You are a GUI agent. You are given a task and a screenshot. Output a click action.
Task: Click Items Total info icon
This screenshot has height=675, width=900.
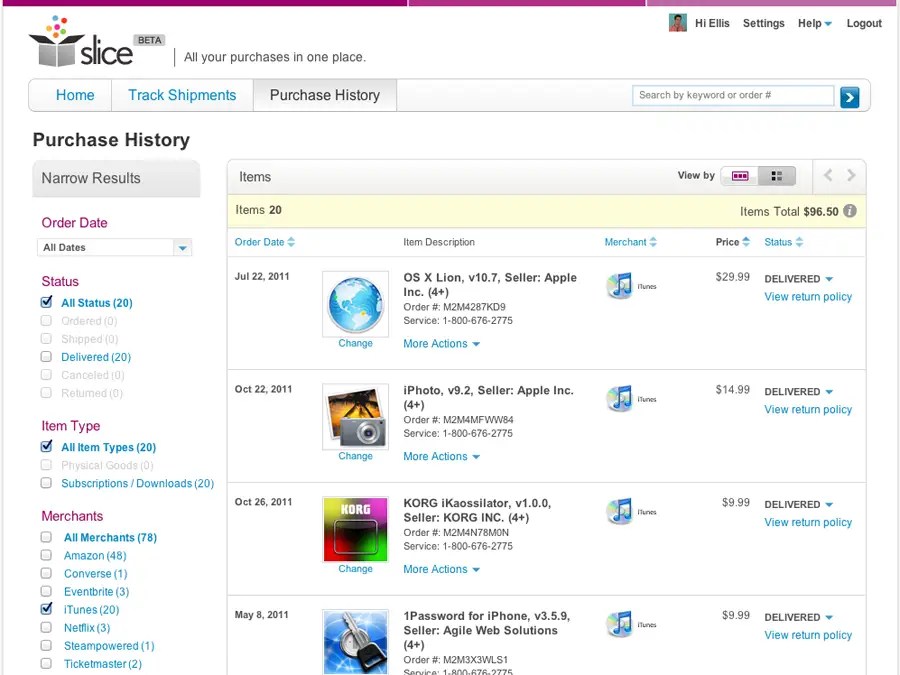coord(850,211)
